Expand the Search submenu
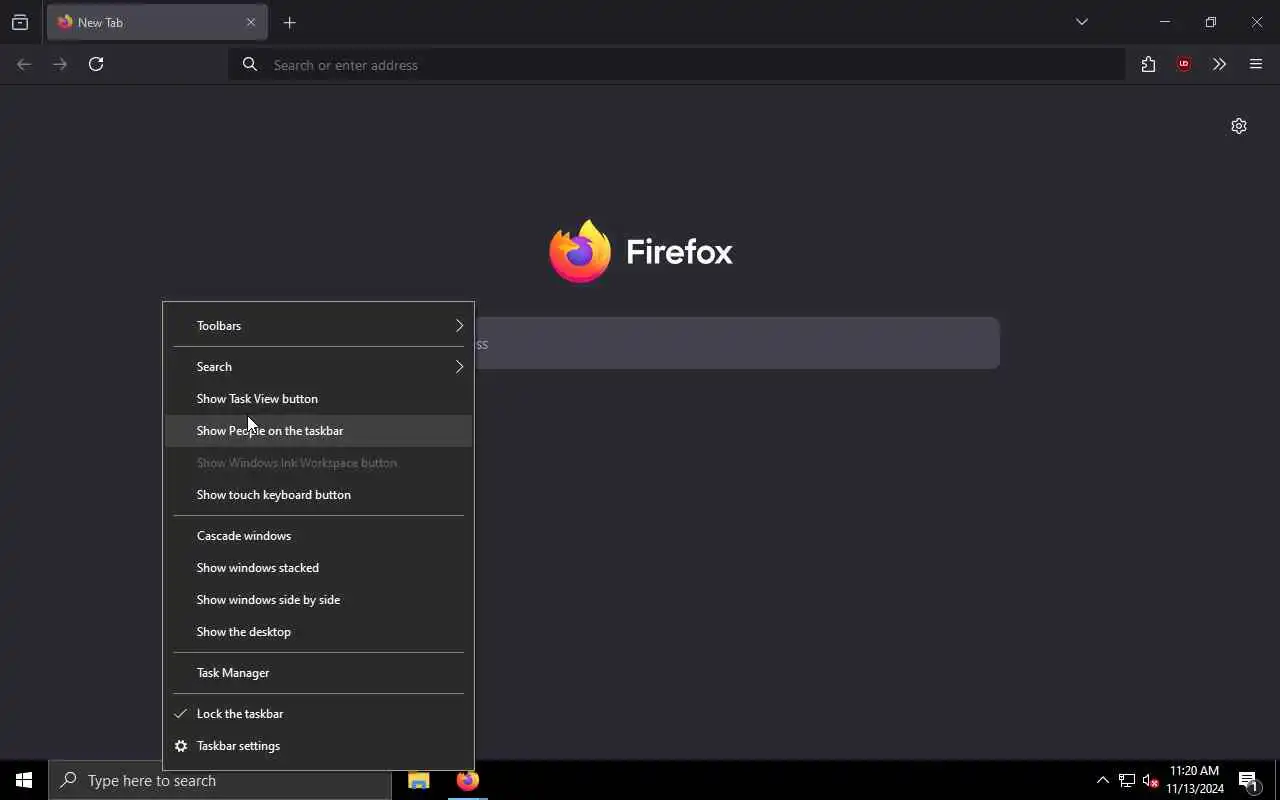1280x800 pixels. point(318,367)
